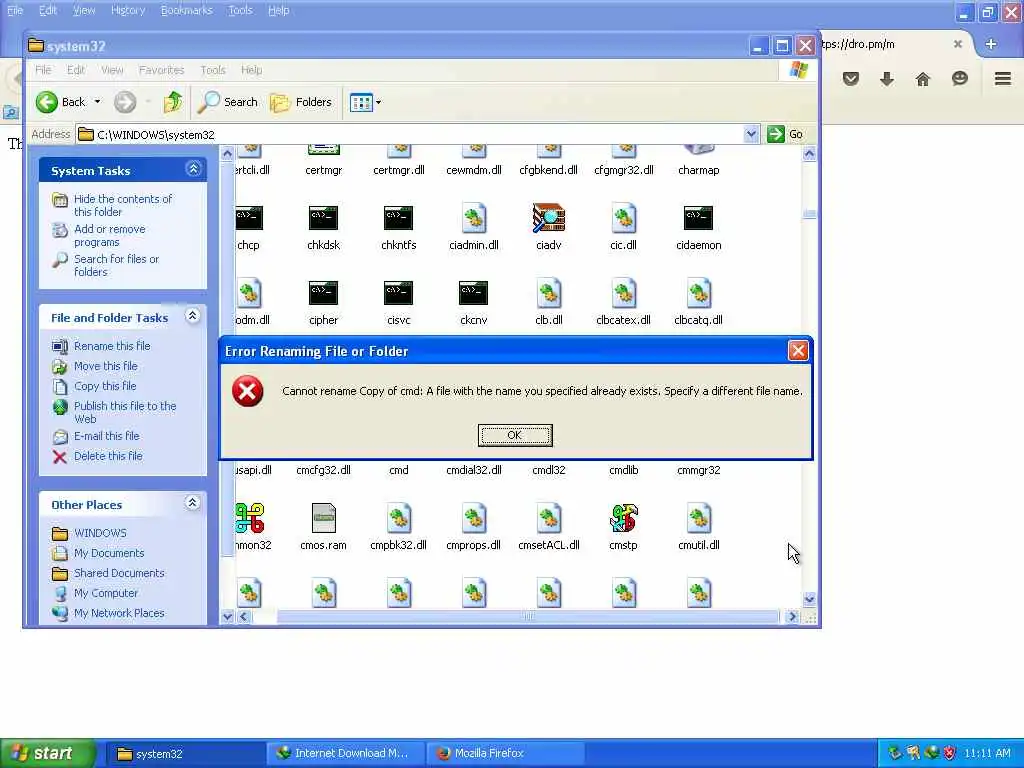This screenshot has height=768, width=1024.
Task: Open the Firefox hamburger menu icon
Action: pyautogui.click(x=1002, y=79)
